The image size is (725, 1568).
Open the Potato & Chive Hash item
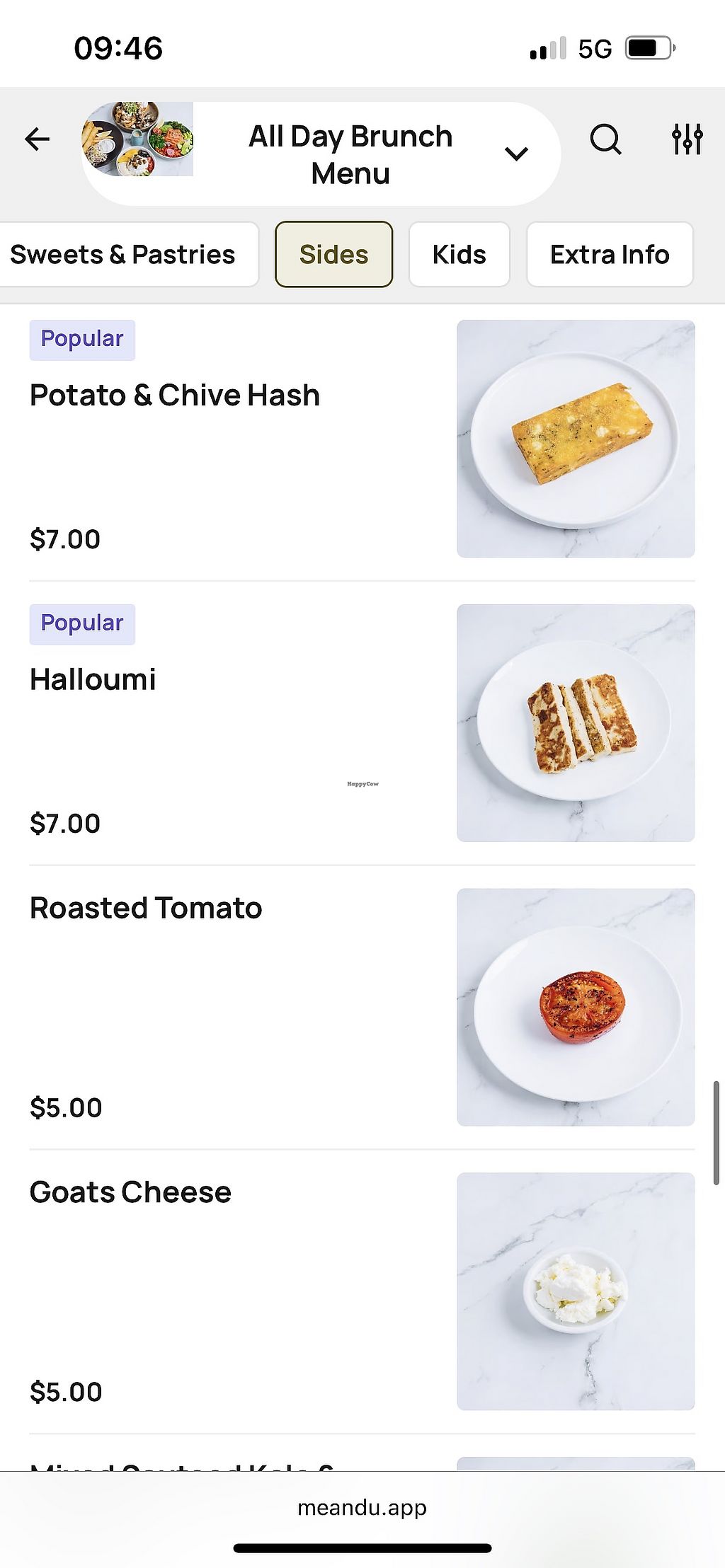(175, 396)
